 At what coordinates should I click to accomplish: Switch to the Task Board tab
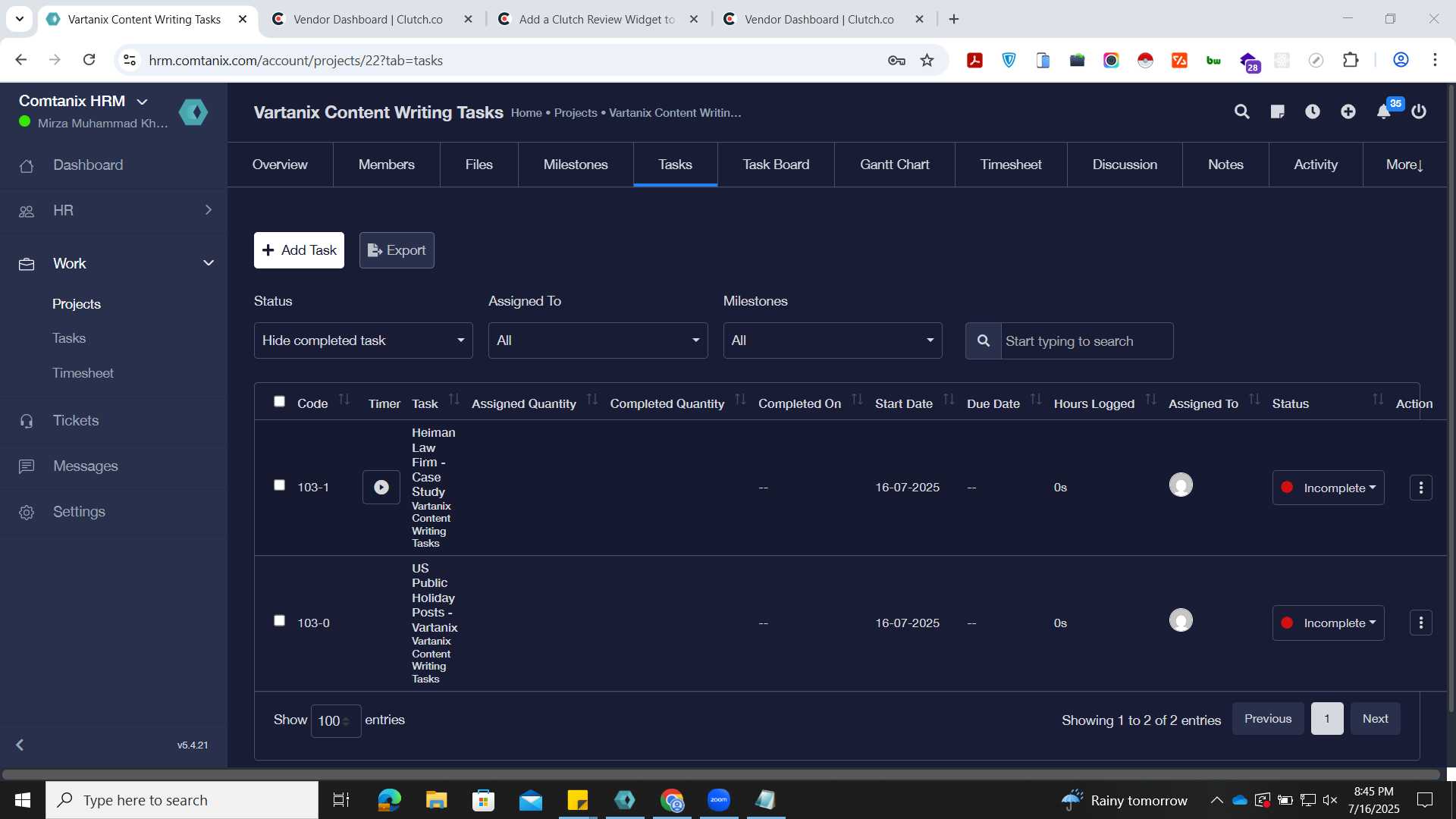776,165
